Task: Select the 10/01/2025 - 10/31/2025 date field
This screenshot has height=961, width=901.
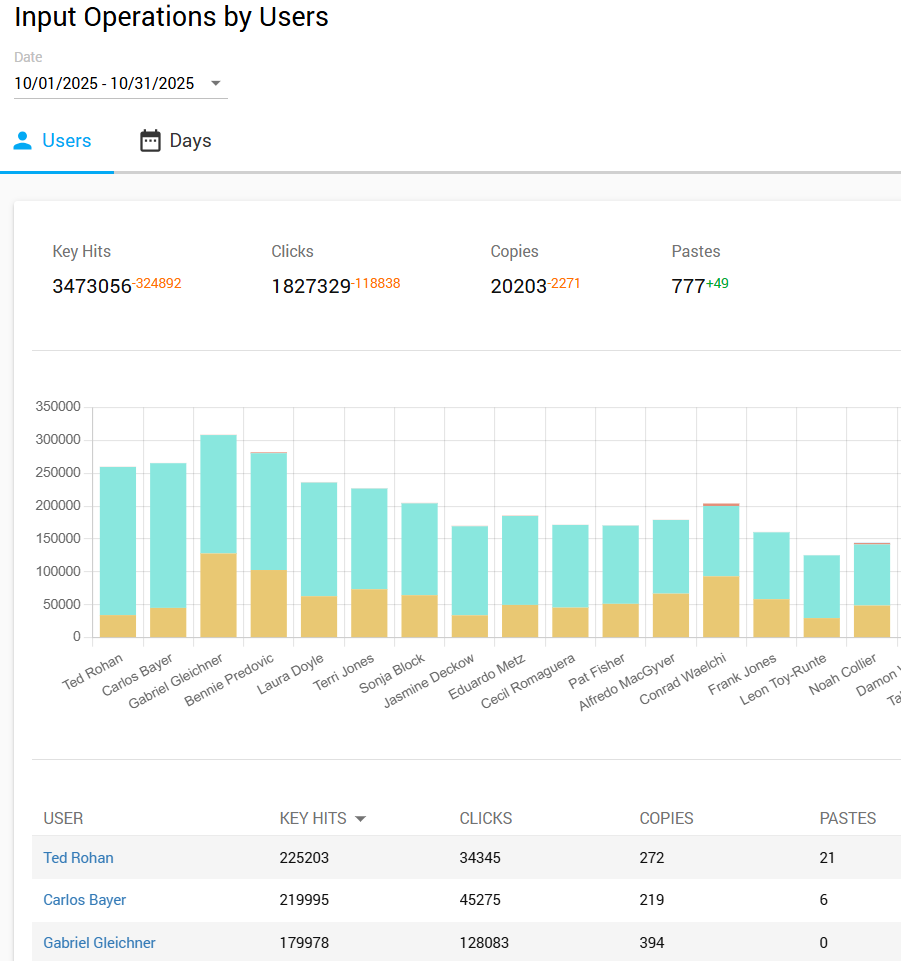Action: (105, 84)
